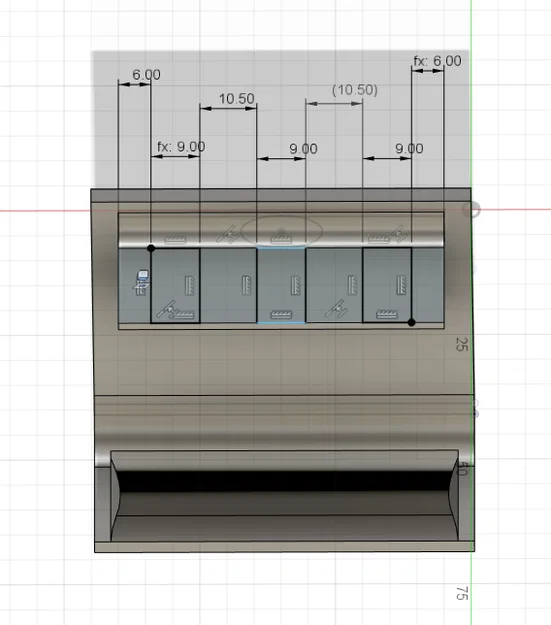Click vertical constraint icon in the (10.50) region

pos(352,285)
